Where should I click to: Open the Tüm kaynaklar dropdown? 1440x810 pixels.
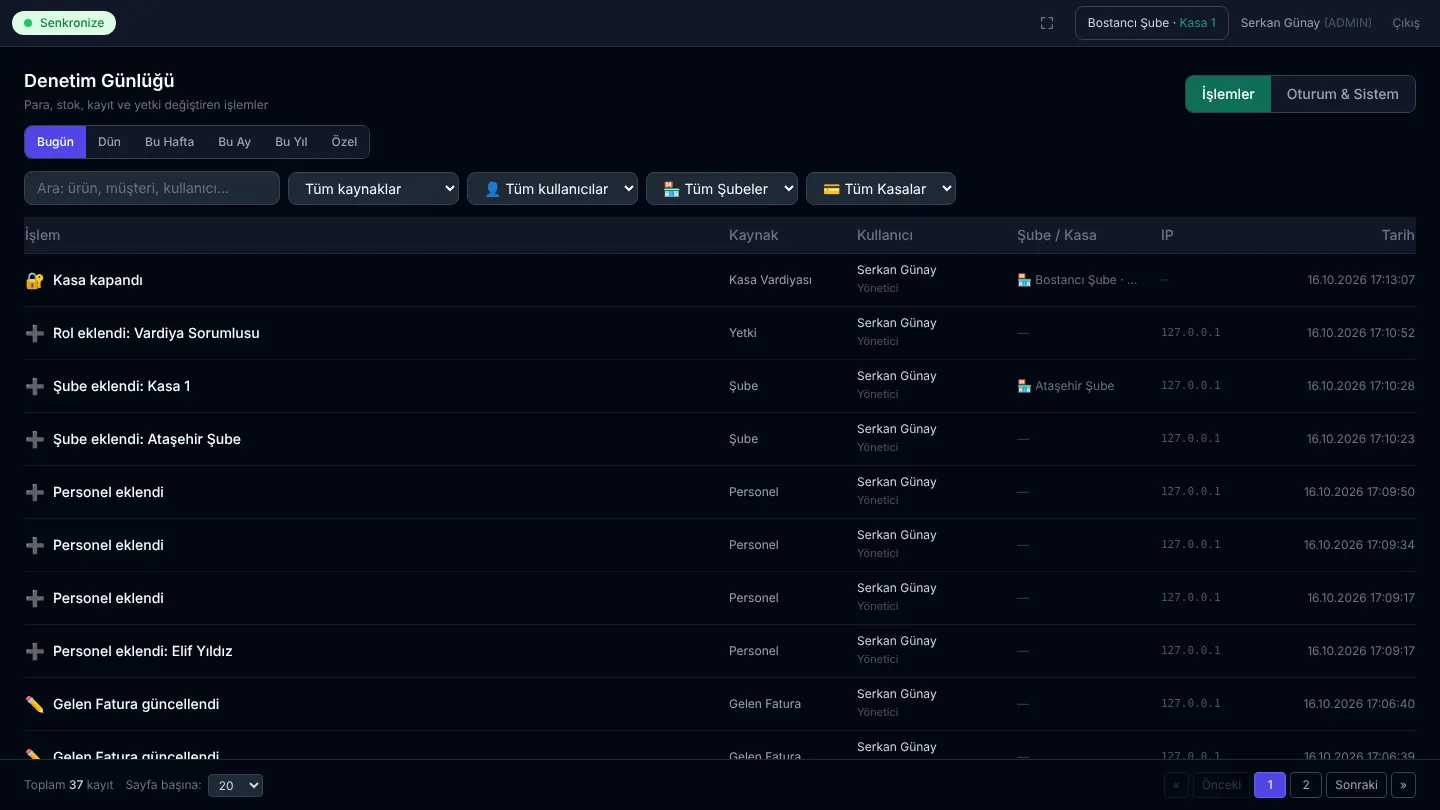pyautogui.click(x=373, y=189)
